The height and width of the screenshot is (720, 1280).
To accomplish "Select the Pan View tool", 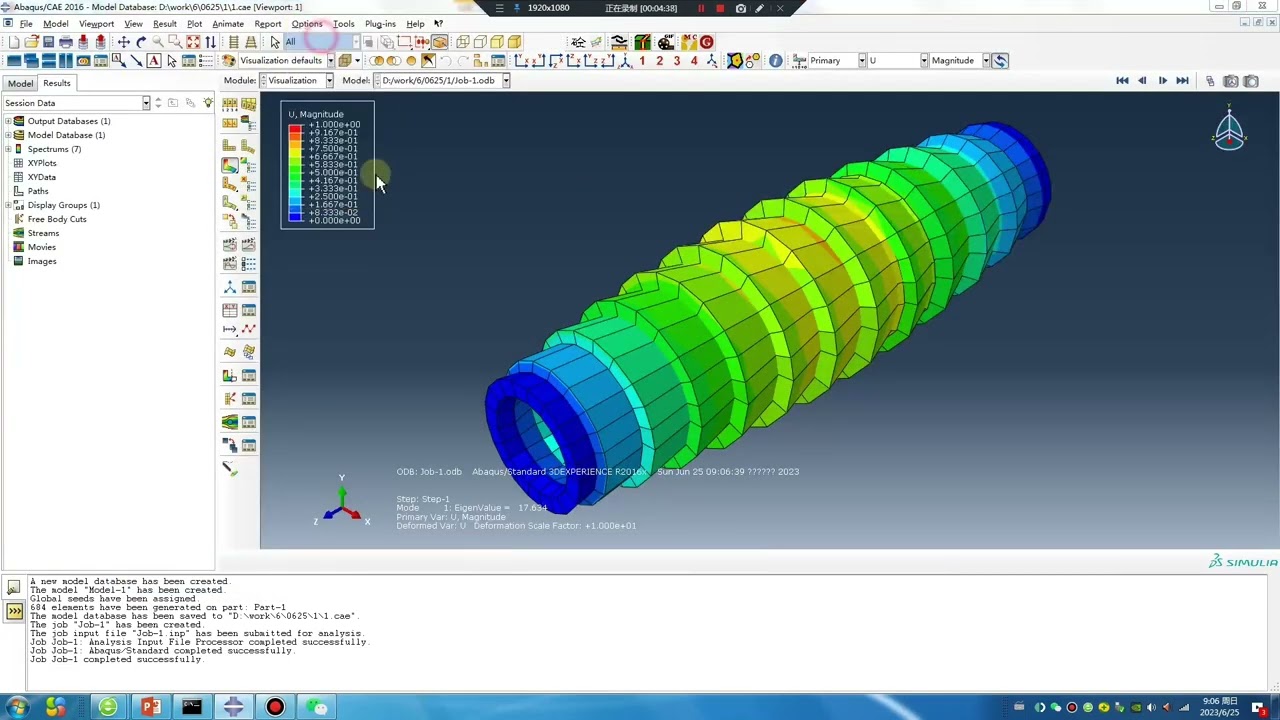I will tap(124, 42).
